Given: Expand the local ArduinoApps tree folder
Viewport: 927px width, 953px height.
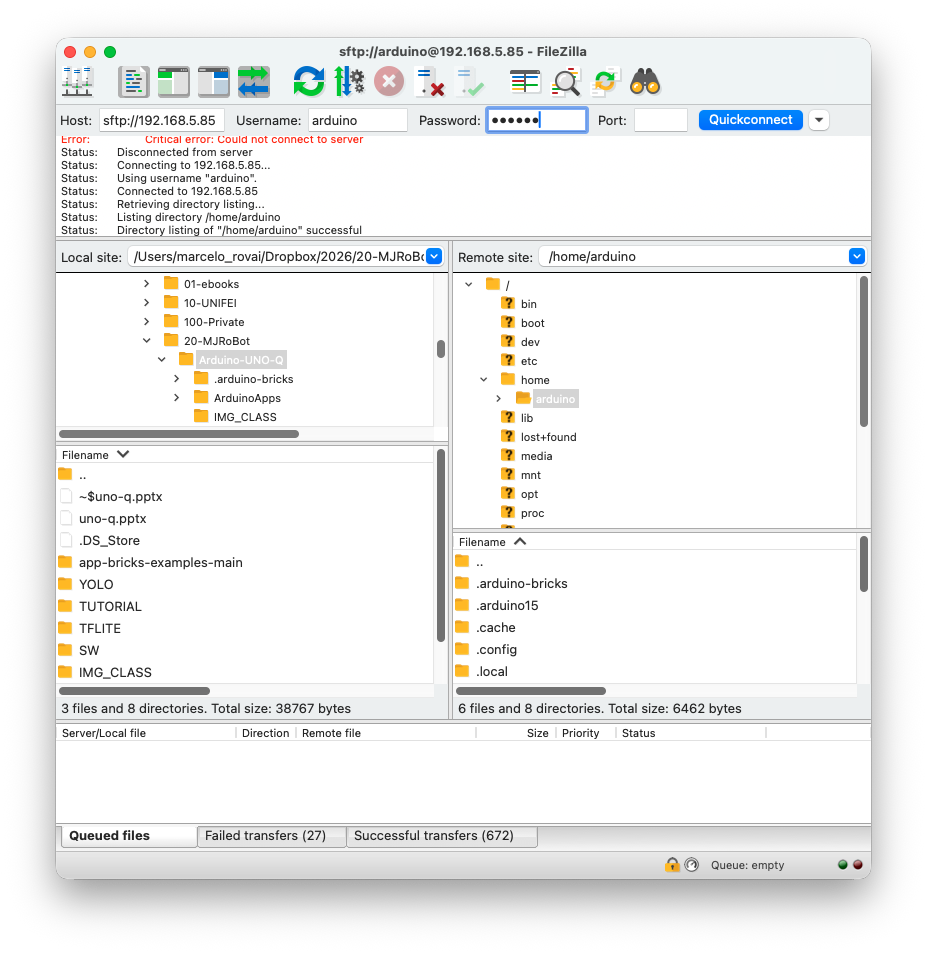Looking at the screenshot, I should click(176, 397).
